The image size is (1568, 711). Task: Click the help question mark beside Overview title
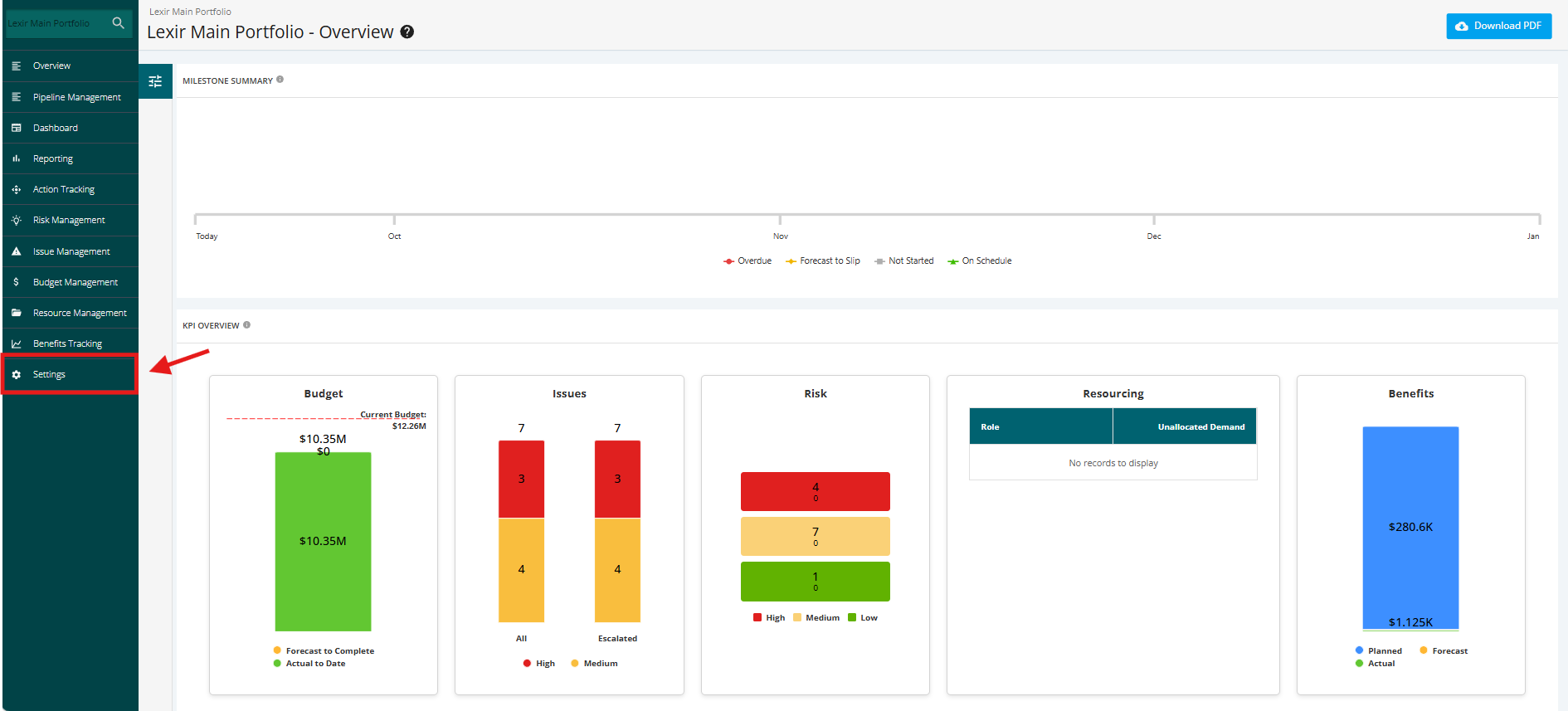[407, 32]
